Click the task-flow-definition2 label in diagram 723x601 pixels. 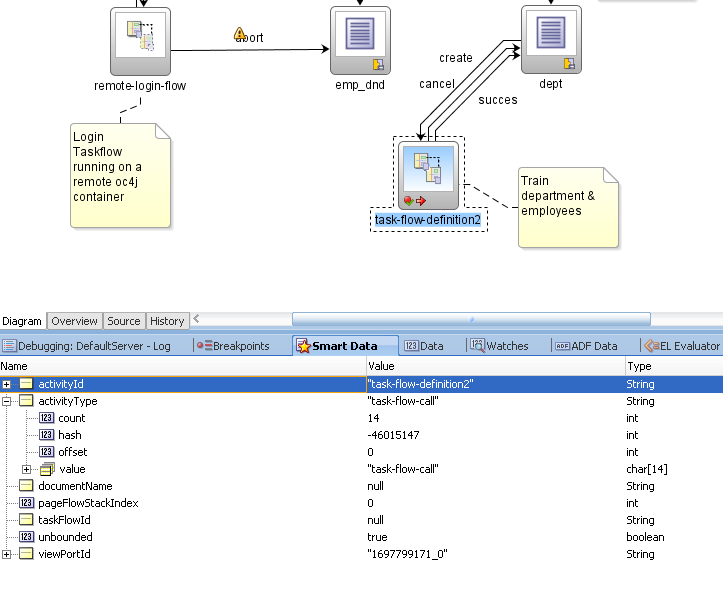click(428, 220)
